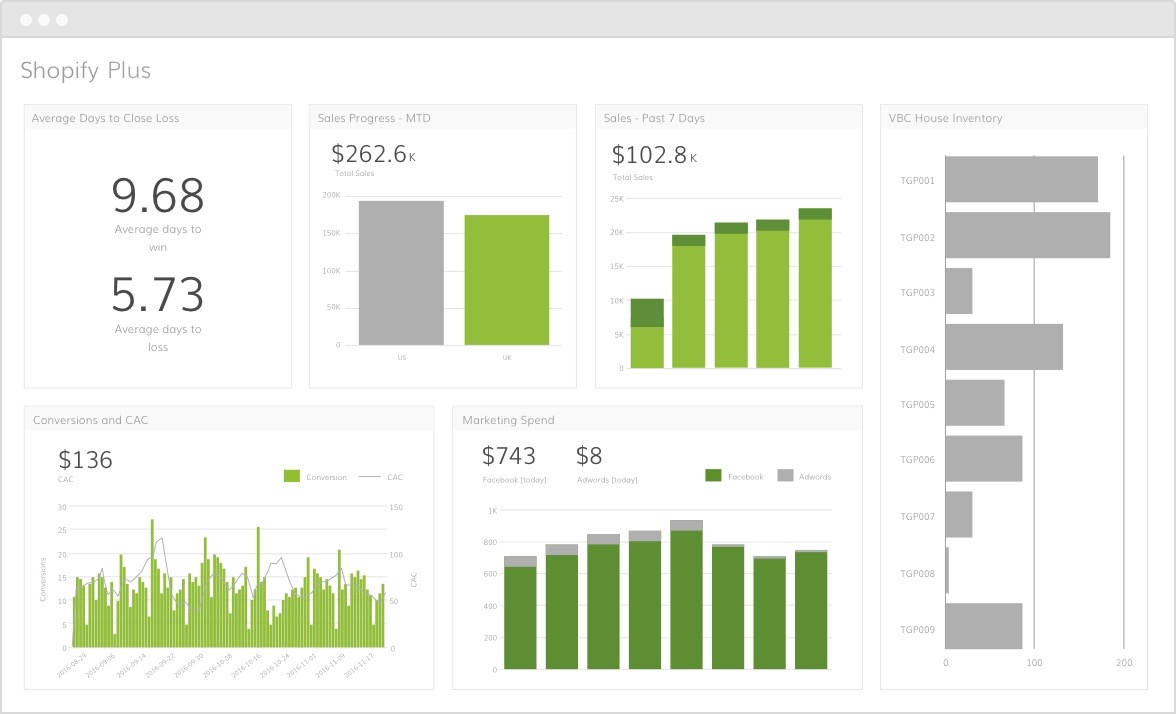Toggle the Facebook legend swatch
1176x714 pixels.
pyautogui.click(x=712, y=475)
